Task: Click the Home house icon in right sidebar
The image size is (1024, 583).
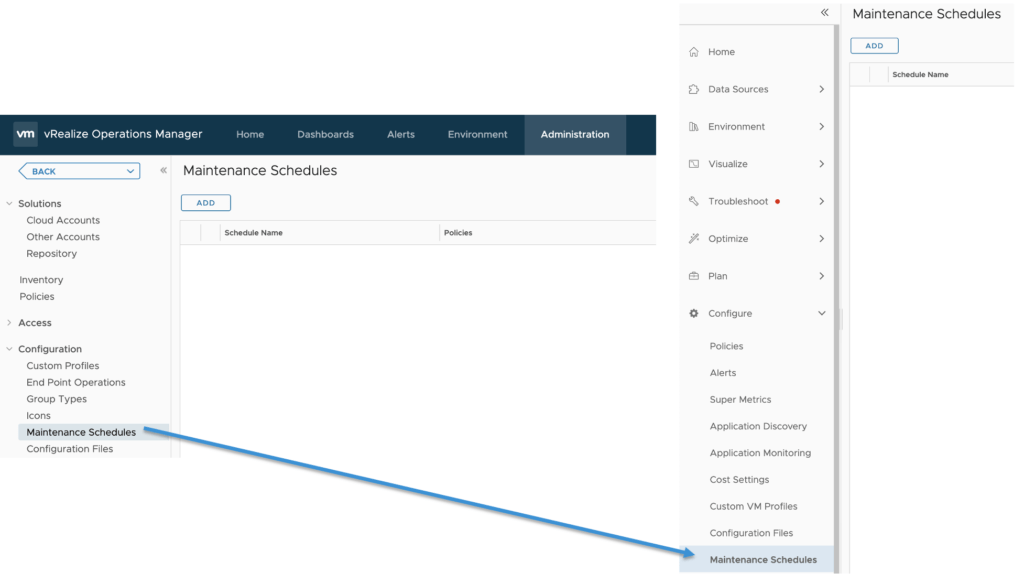Action: point(694,52)
